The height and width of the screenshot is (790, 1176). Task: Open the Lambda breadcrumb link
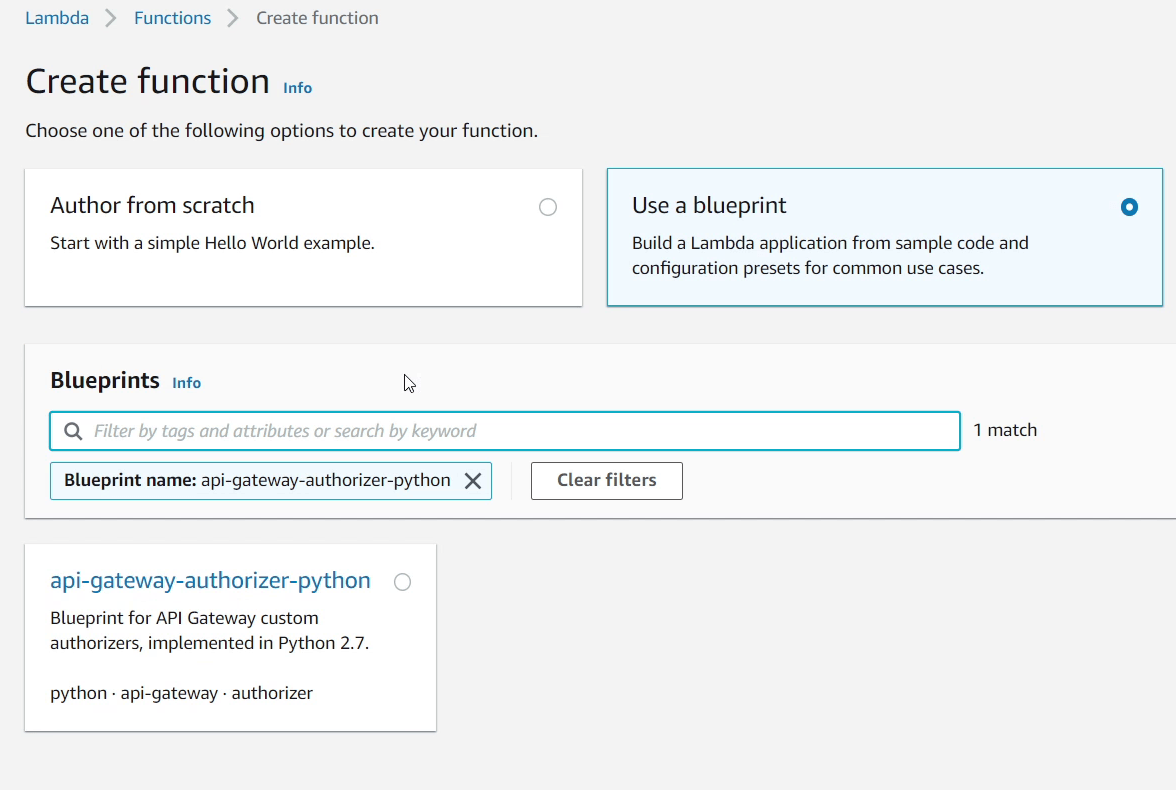click(x=57, y=17)
